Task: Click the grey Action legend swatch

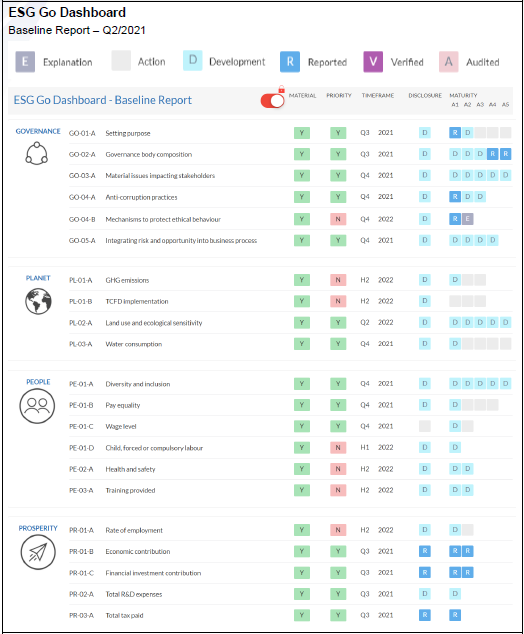Action: point(121,61)
